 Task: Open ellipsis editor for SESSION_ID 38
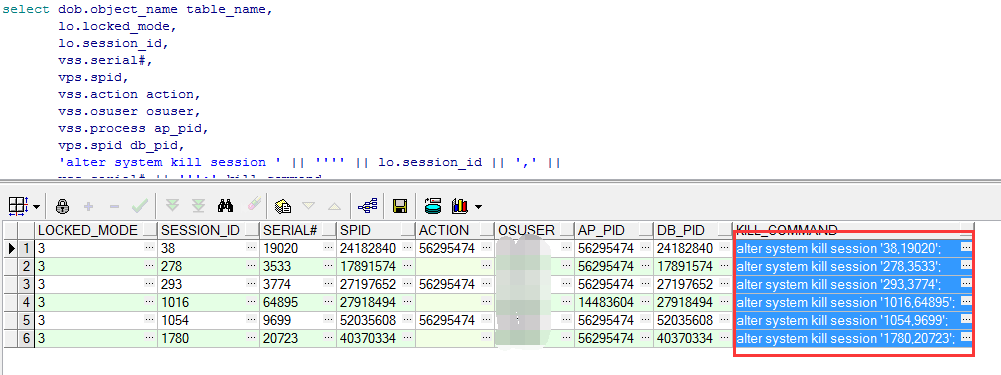point(253,247)
